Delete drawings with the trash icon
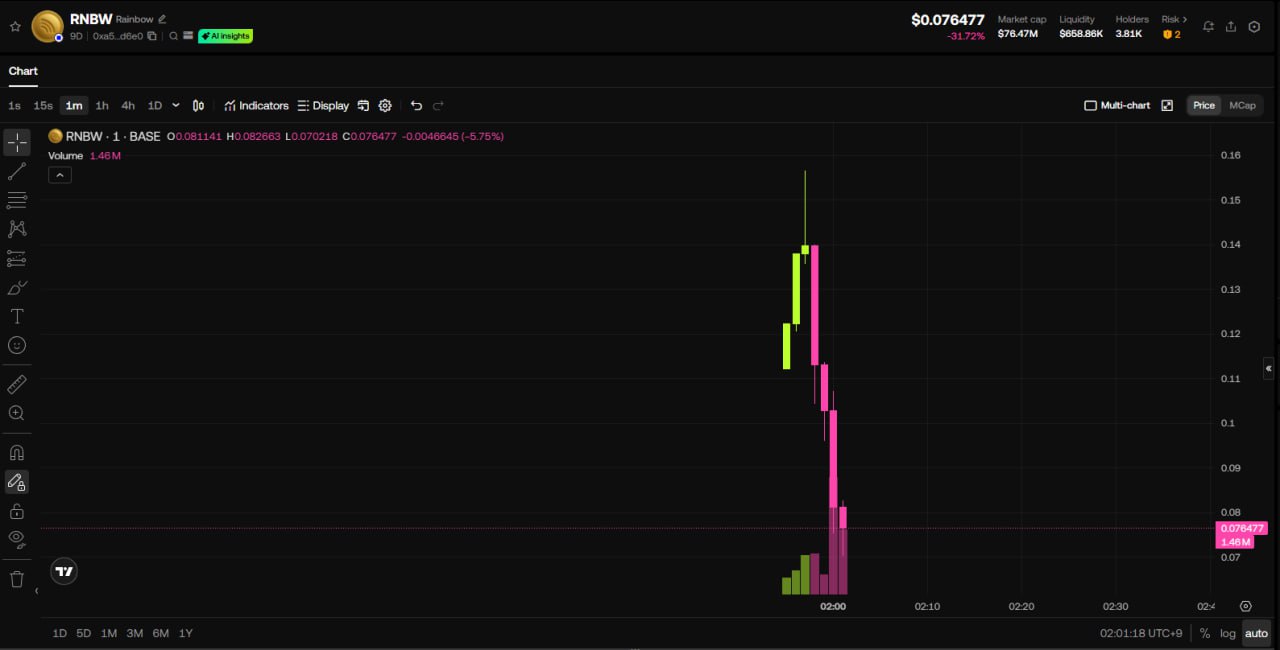Screen dimensions: 1280x650 (17, 579)
